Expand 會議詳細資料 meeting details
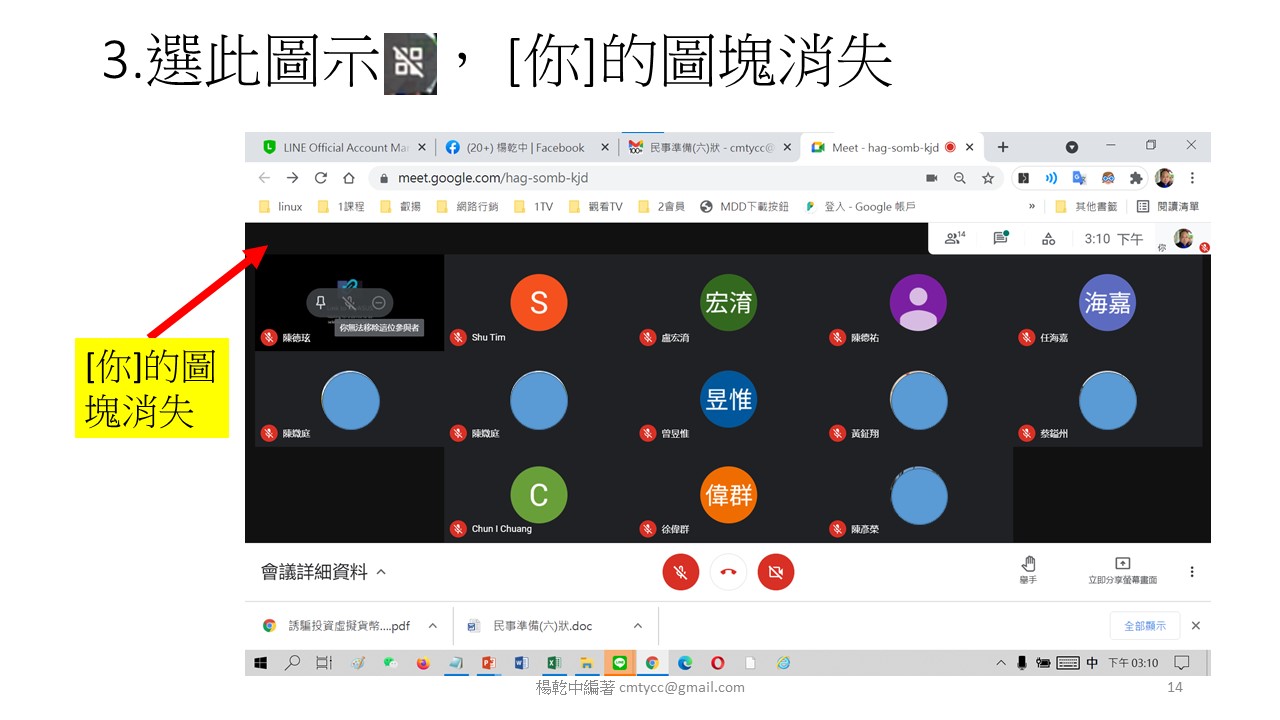Screen dimensions: 1280x720 pyautogui.click(x=323, y=572)
